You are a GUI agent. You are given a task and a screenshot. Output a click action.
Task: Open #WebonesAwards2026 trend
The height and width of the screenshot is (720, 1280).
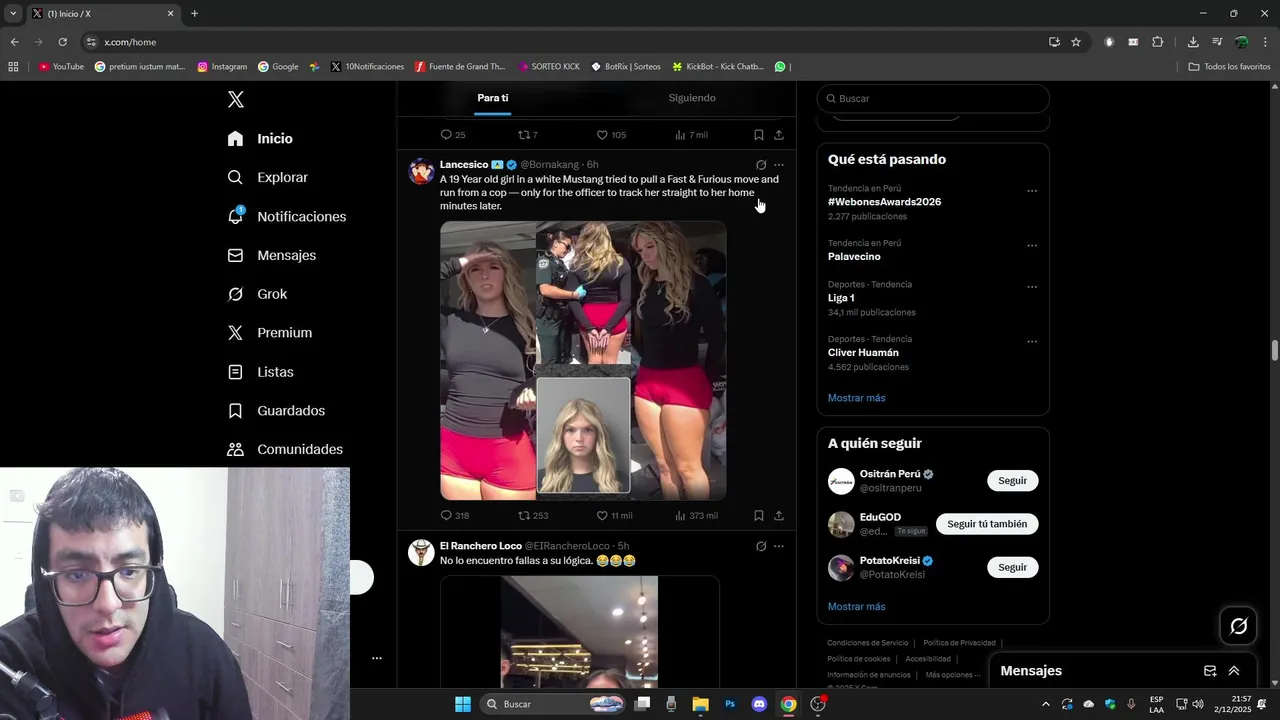[x=884, y=202]
